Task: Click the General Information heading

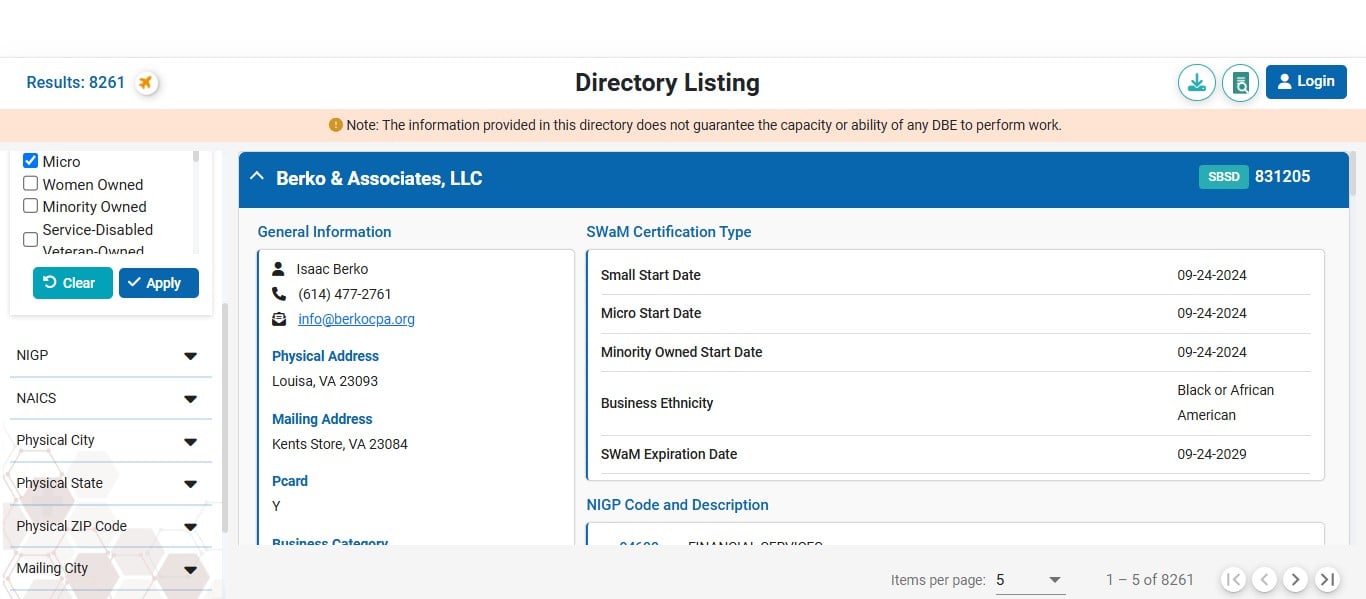Action: (324, 232)
